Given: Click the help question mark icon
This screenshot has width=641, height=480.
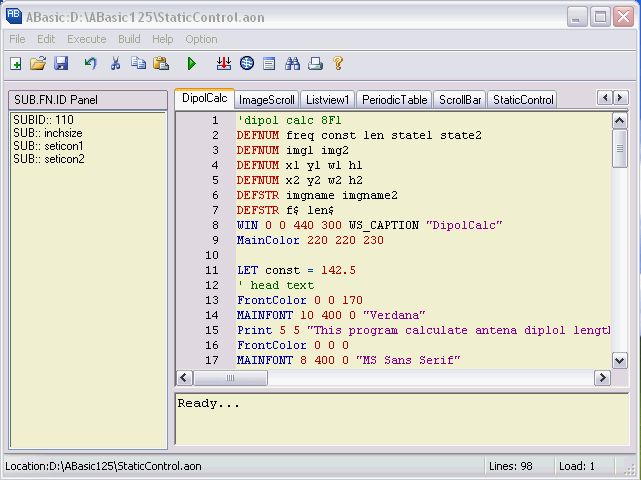Looking at the screenshot, I should click(x=338, y=64).
